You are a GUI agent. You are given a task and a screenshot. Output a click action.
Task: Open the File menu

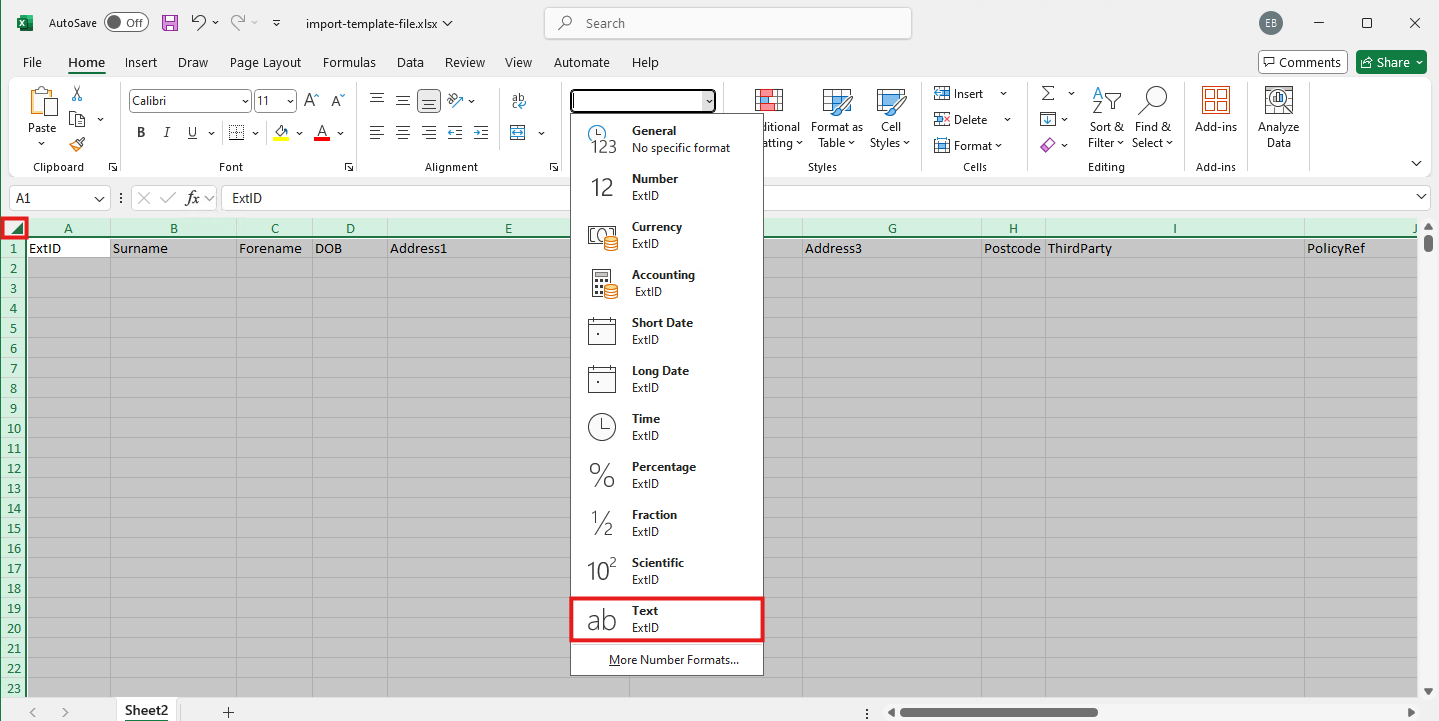tap(32, 62)
